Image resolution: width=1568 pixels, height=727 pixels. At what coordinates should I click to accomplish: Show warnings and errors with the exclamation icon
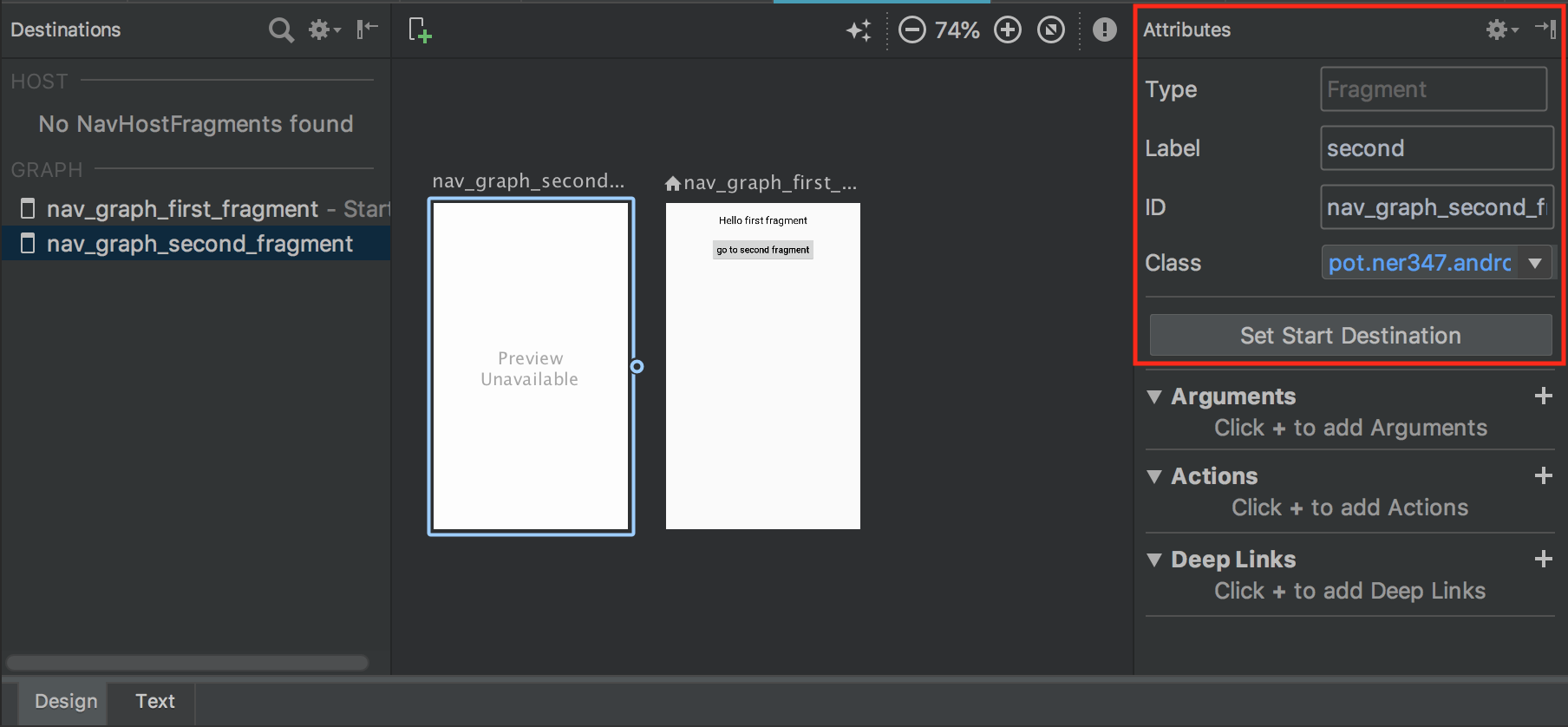(x=1104, y=30)
